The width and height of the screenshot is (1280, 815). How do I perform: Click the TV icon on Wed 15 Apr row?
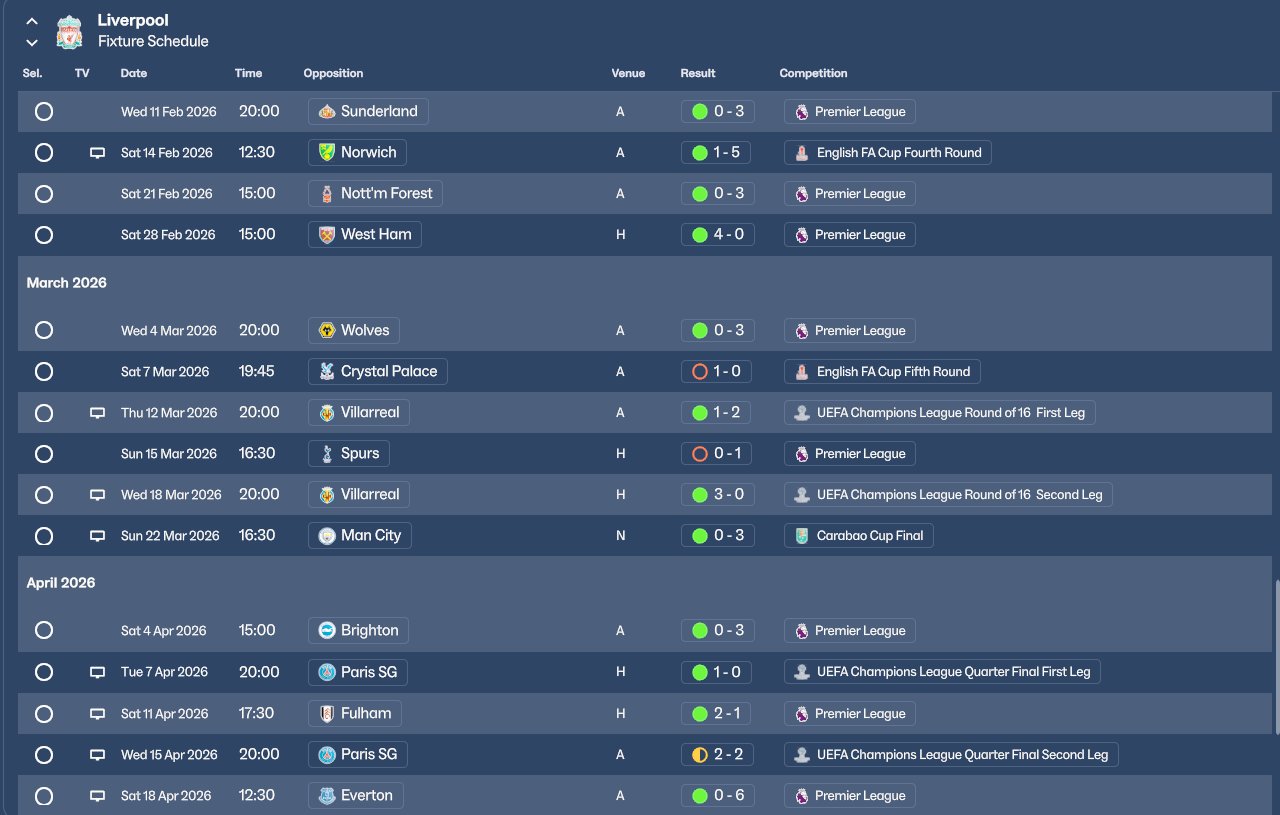coord(97,755)
